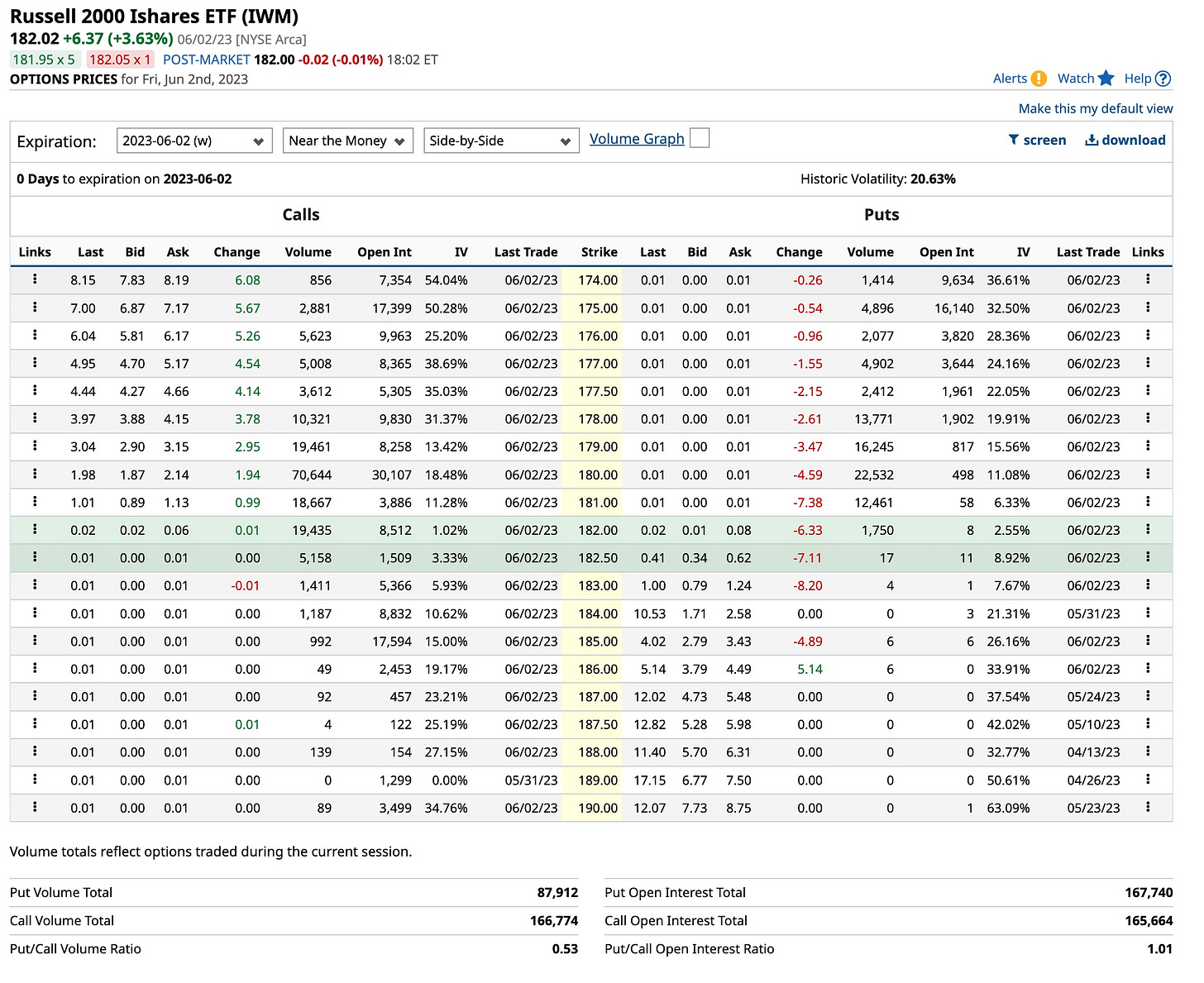The width and height of the screenshot is (1204, 983).
Task: Open puts links menu for strike 184.00
Action: click(1148, 613)
